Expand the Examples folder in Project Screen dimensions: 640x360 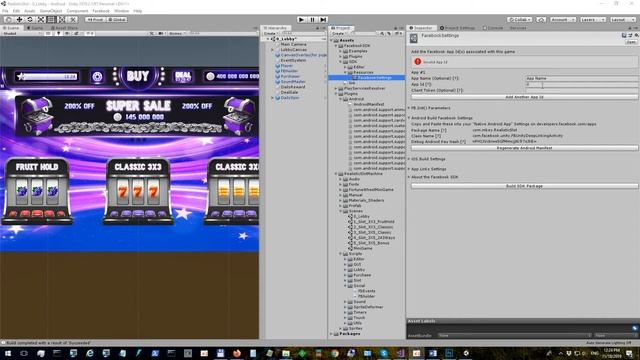[x=341, y=51]
